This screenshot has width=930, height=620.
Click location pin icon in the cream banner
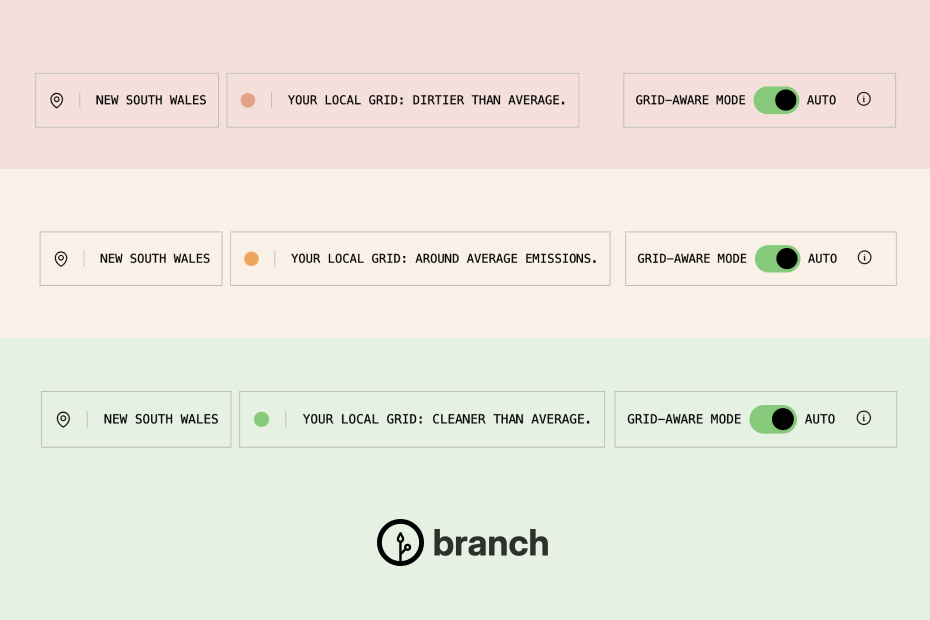click(x=60, y=259)
